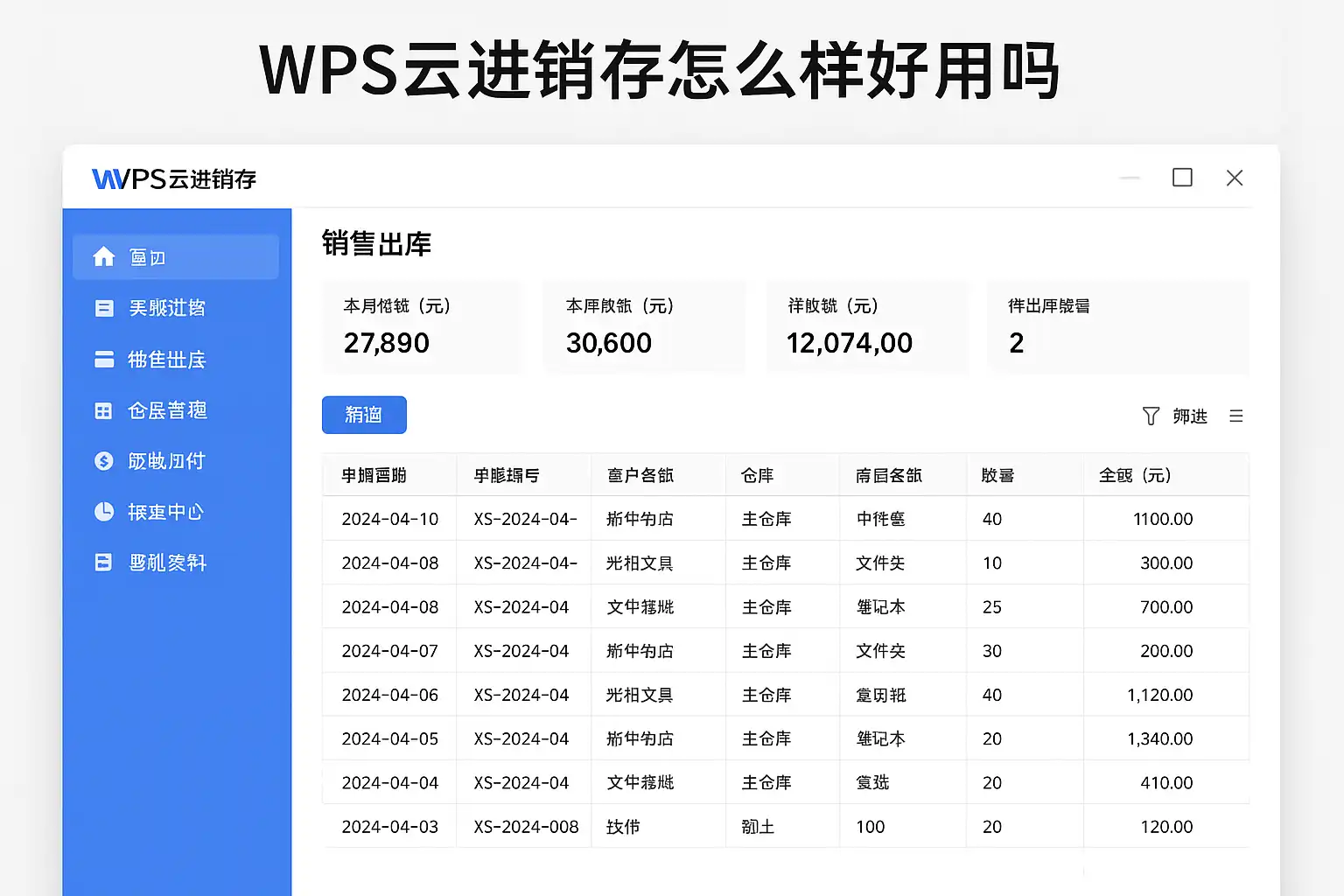Click the 销售出库 page heading
This screenshot has height=896, width=1344.
tap(376, 244)
